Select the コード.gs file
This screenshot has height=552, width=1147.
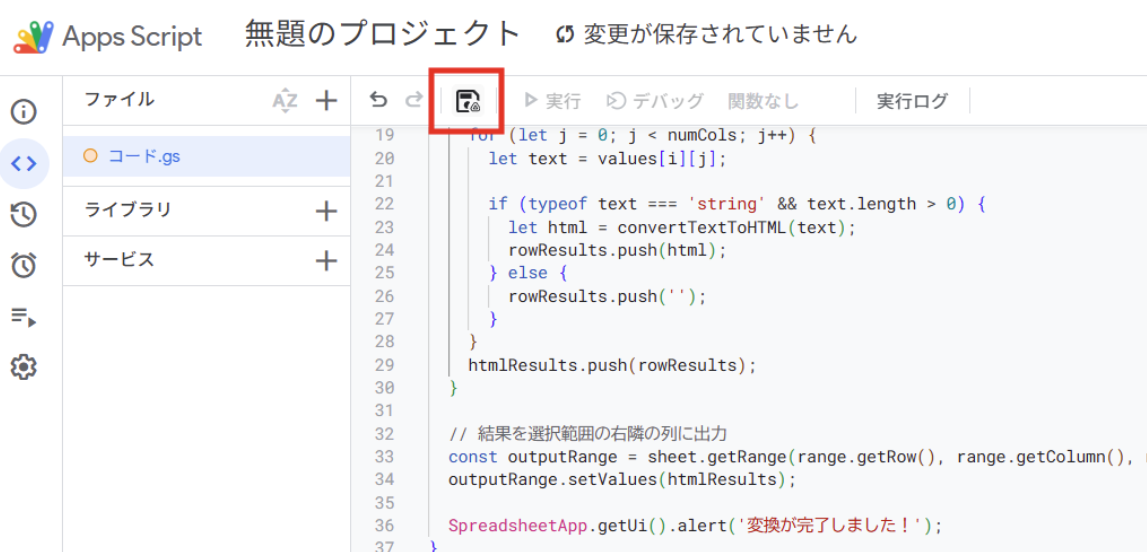point(144,156)
